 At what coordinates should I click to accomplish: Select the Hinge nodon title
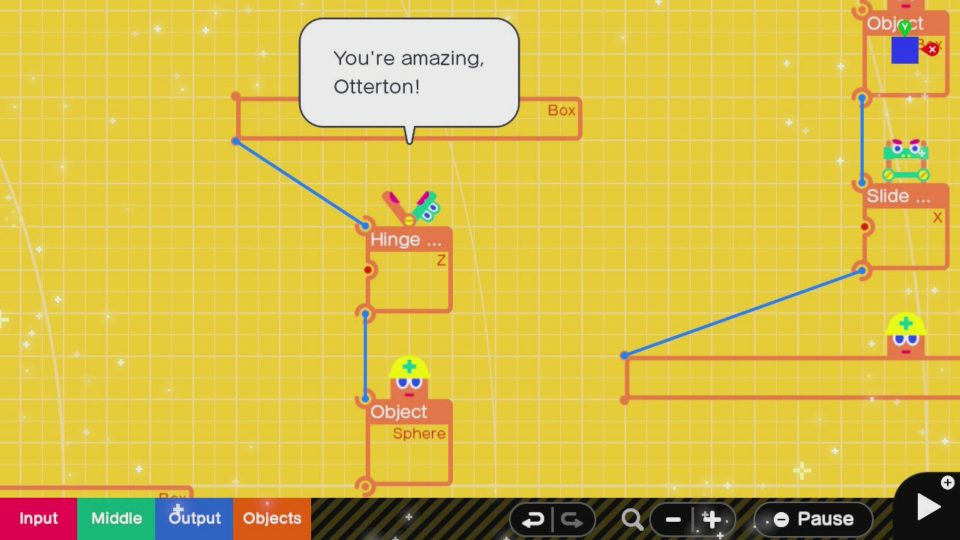[405, 239]
